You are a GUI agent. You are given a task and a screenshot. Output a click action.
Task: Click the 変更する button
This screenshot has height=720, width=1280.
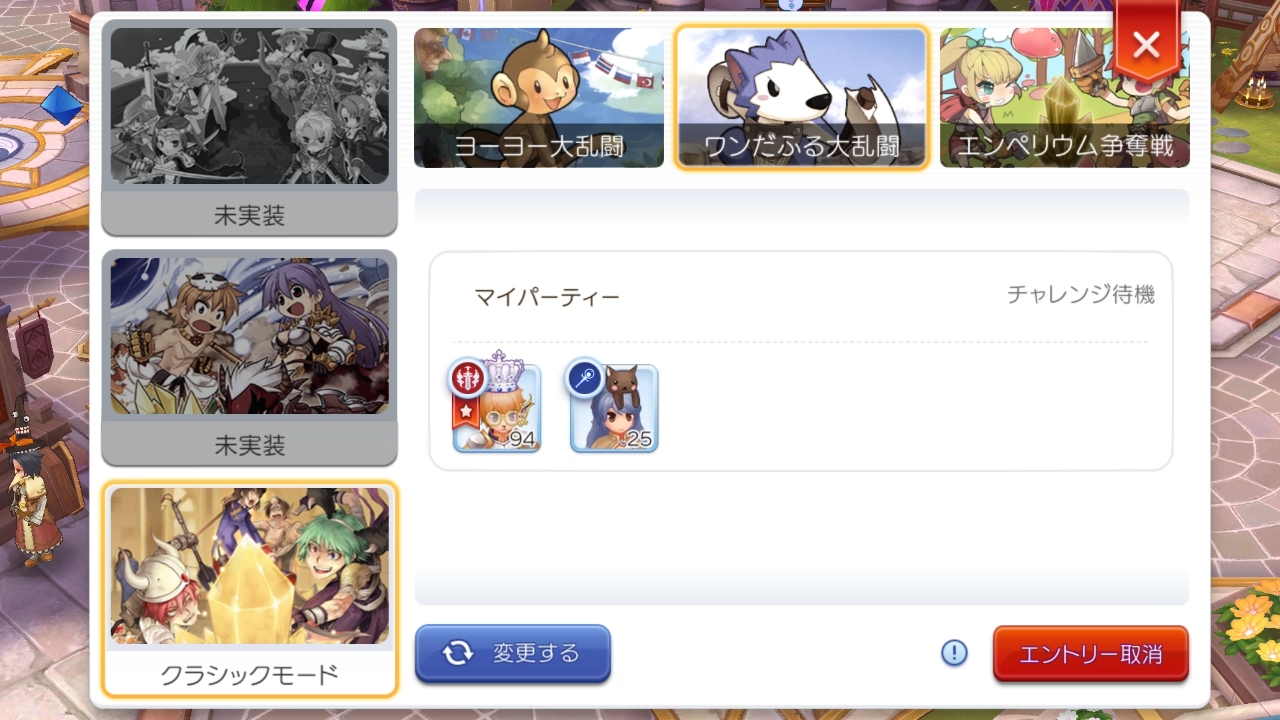(513, 653)
